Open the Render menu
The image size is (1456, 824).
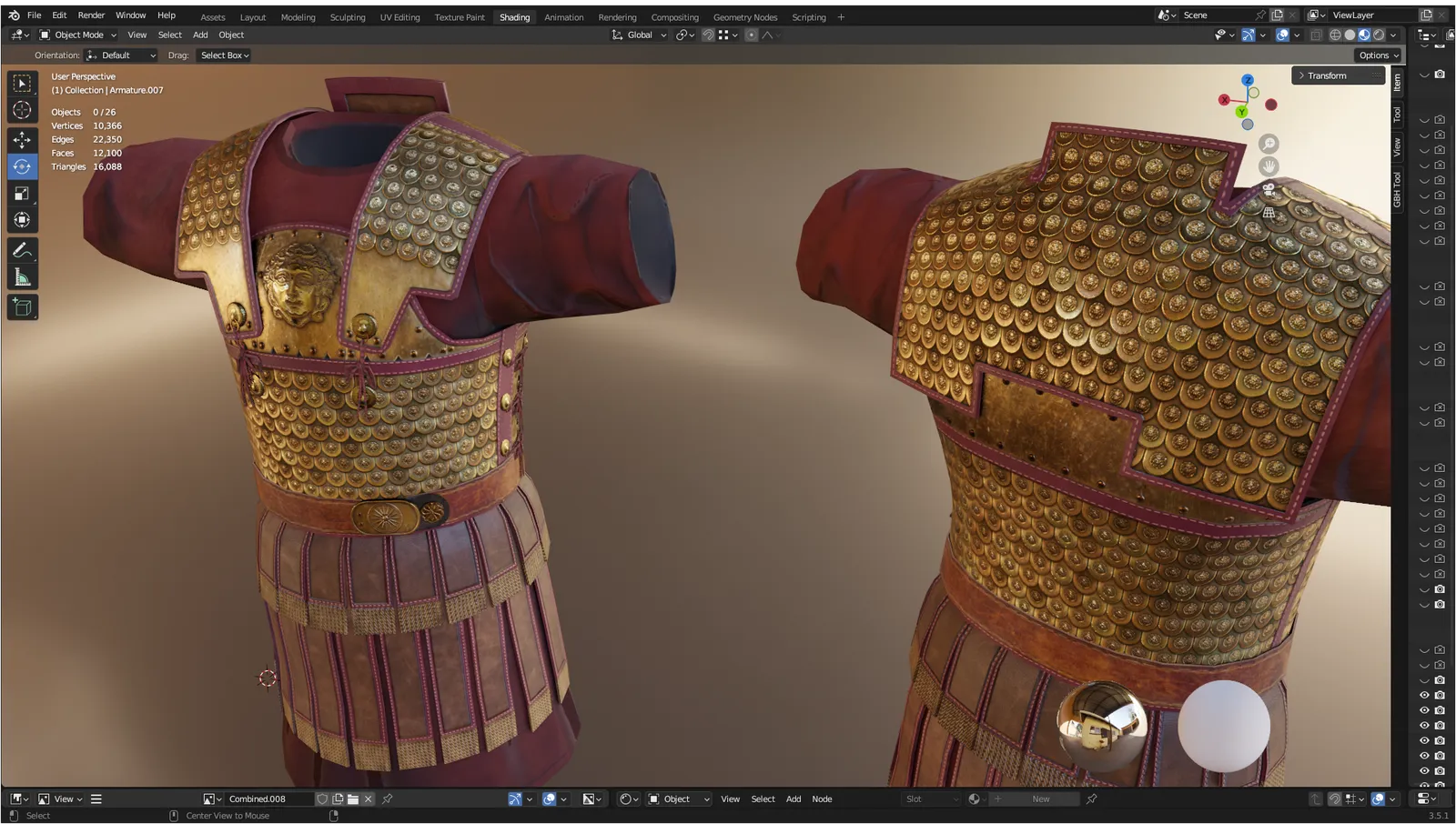click(91, 15)
